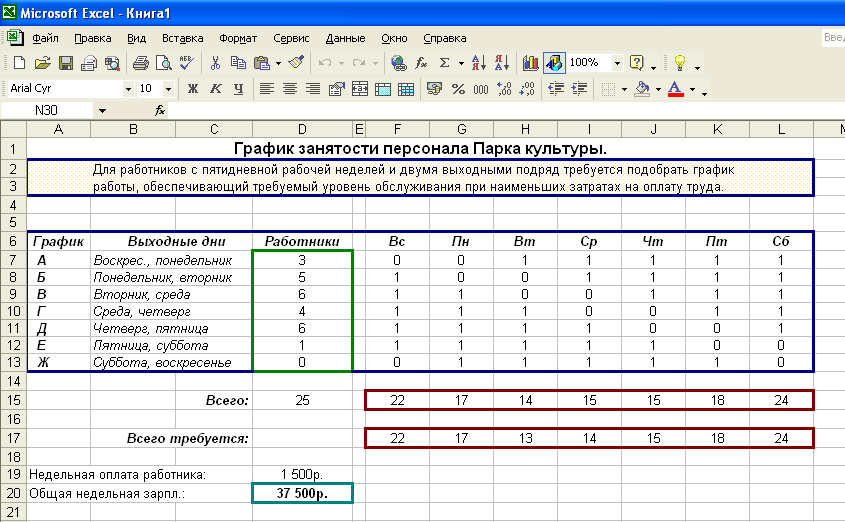Open the Chart Wizard icon

point(530,63)
